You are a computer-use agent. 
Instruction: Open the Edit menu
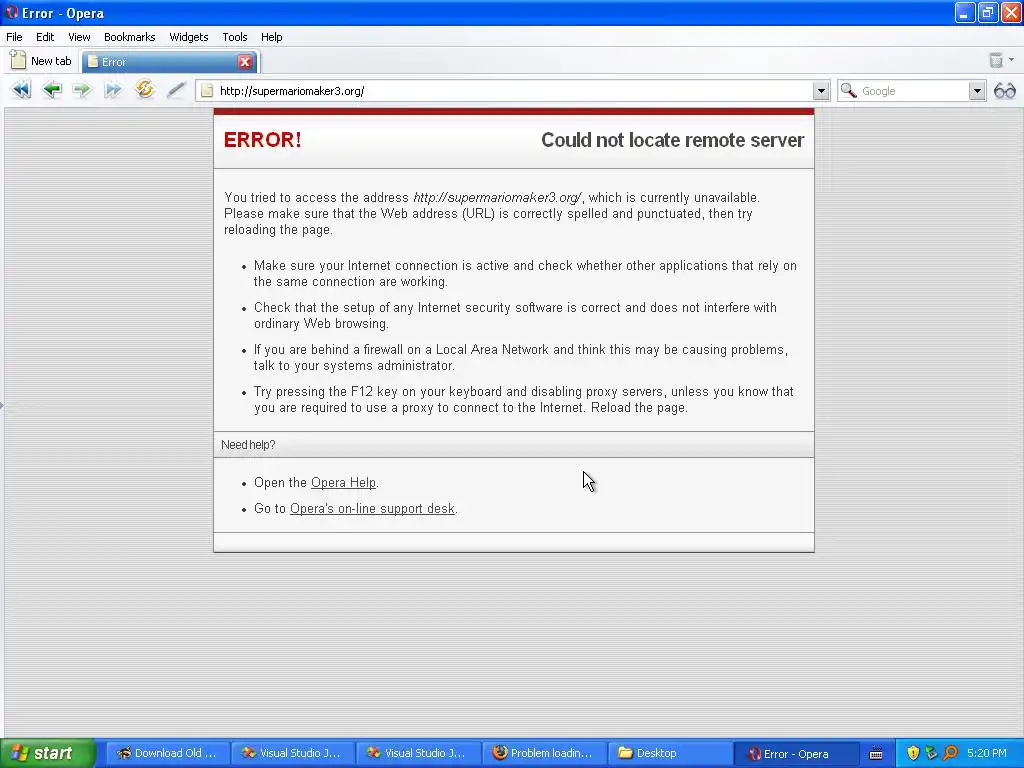point(45,37)
